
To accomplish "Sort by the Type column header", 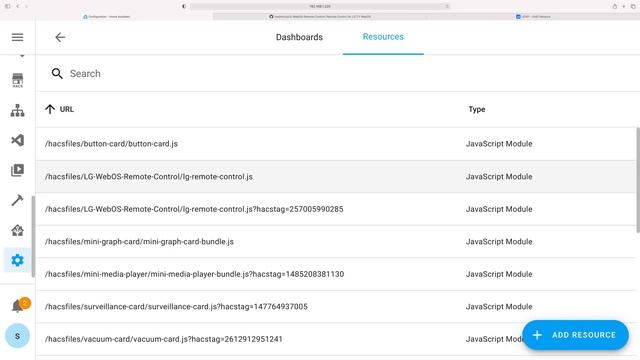I will pyautogui.click(x=477, y=109).
